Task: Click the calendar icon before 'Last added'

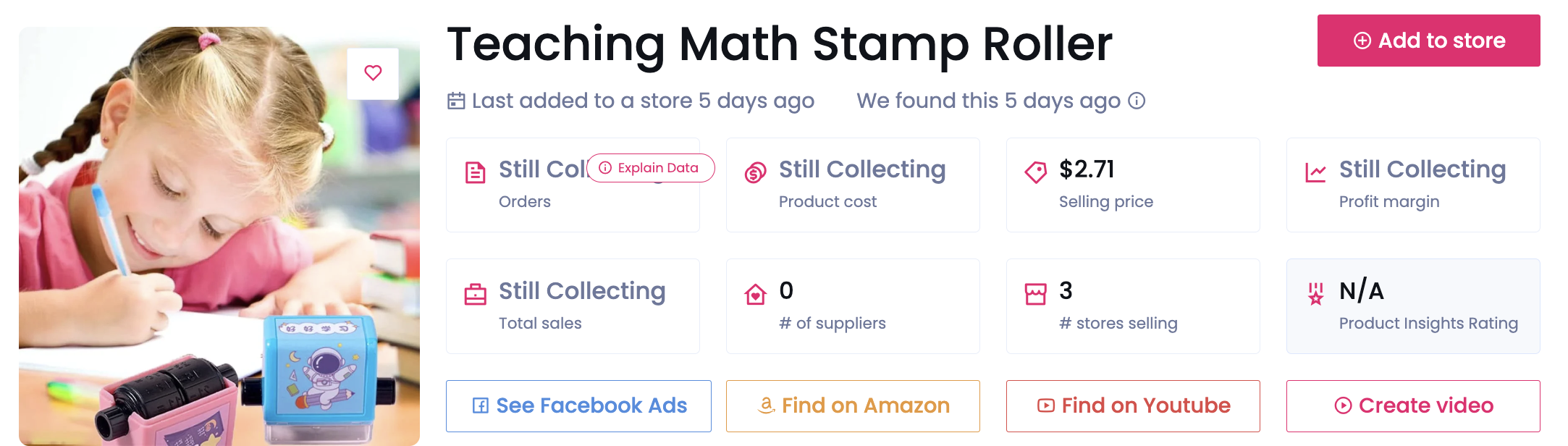Action: coord(456,101)
